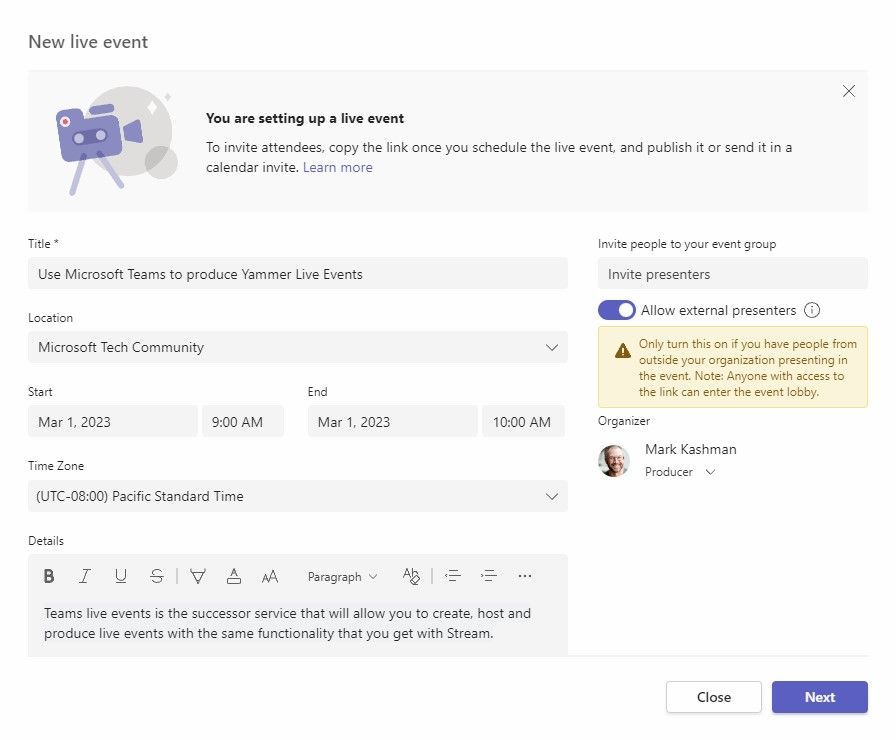Dismiss the live event info banner
This screenshot has height=740, width=896.
[849, 91]
